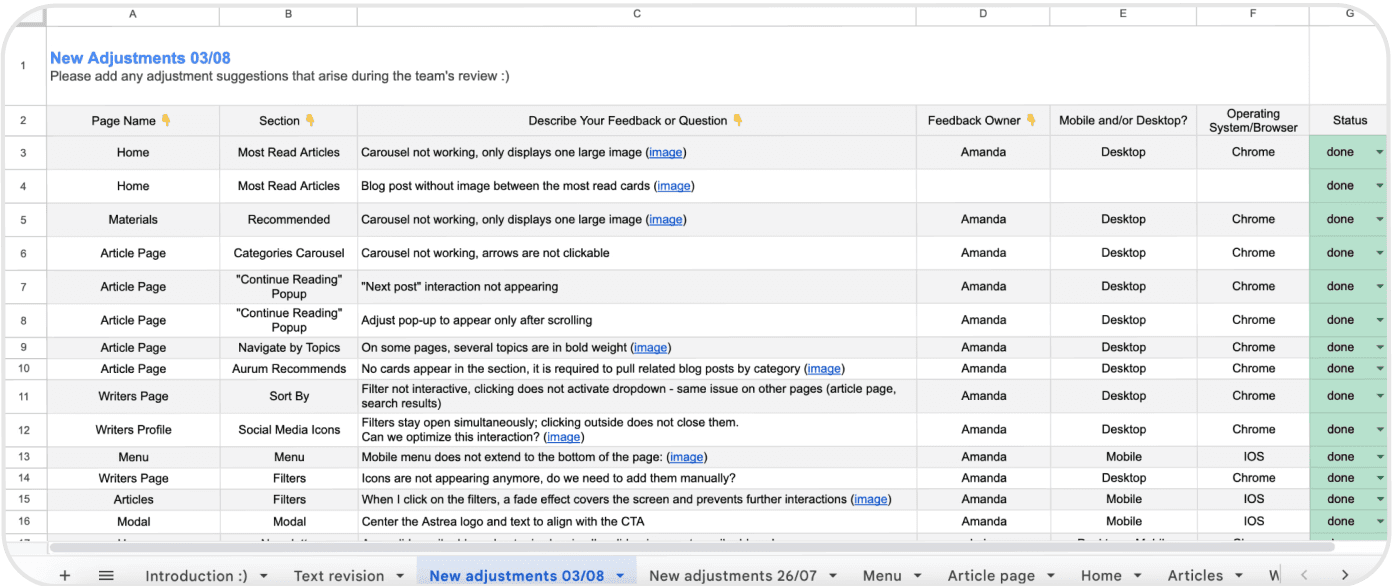
Task: Select the "Social Media Icons" cell
Action: pos(288,430)
